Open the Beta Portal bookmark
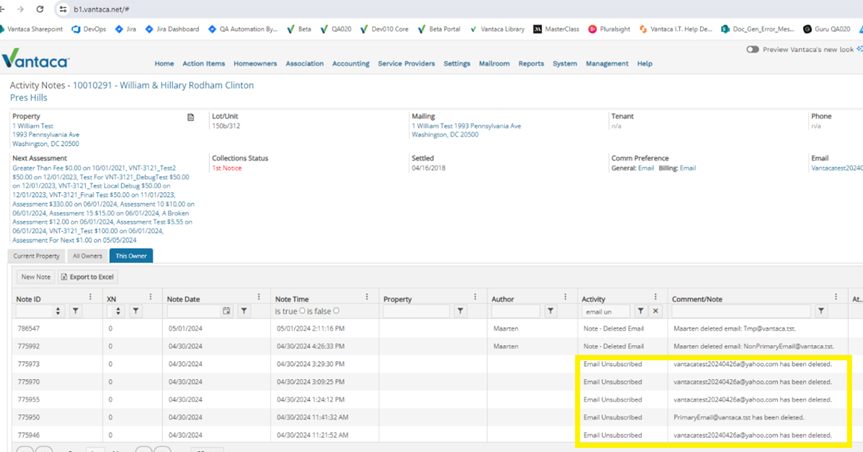 click(x=439, y=29)
